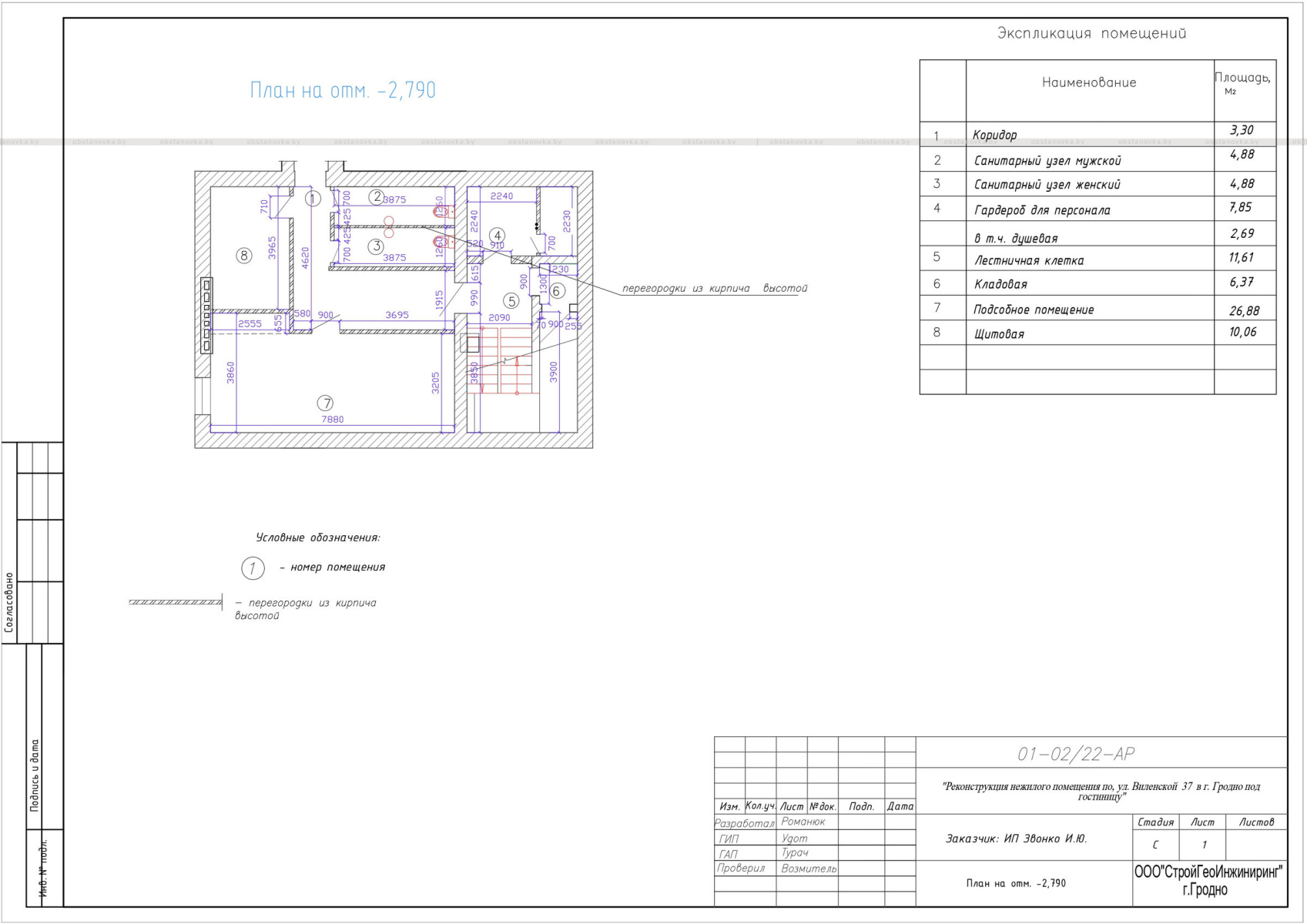
Task: Click the Наименование column header
Action: tap(1089, 83)
